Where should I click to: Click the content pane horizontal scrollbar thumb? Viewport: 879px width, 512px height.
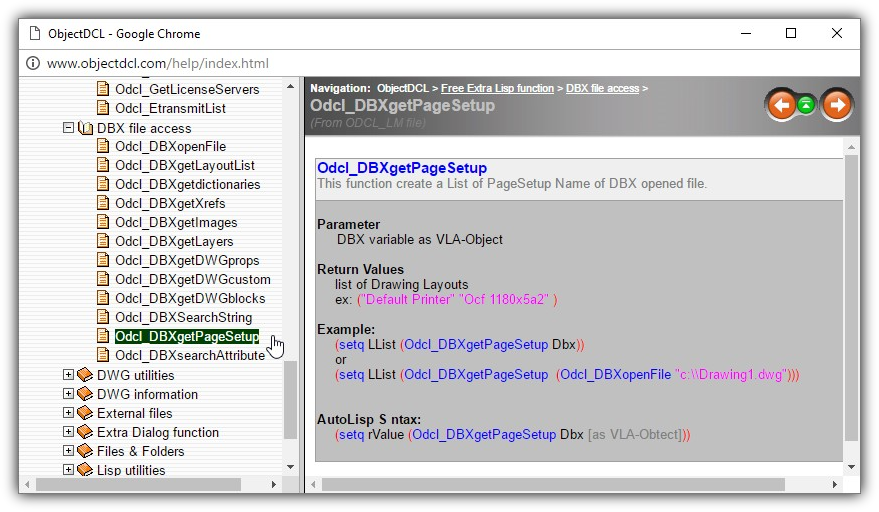(553, 485)
